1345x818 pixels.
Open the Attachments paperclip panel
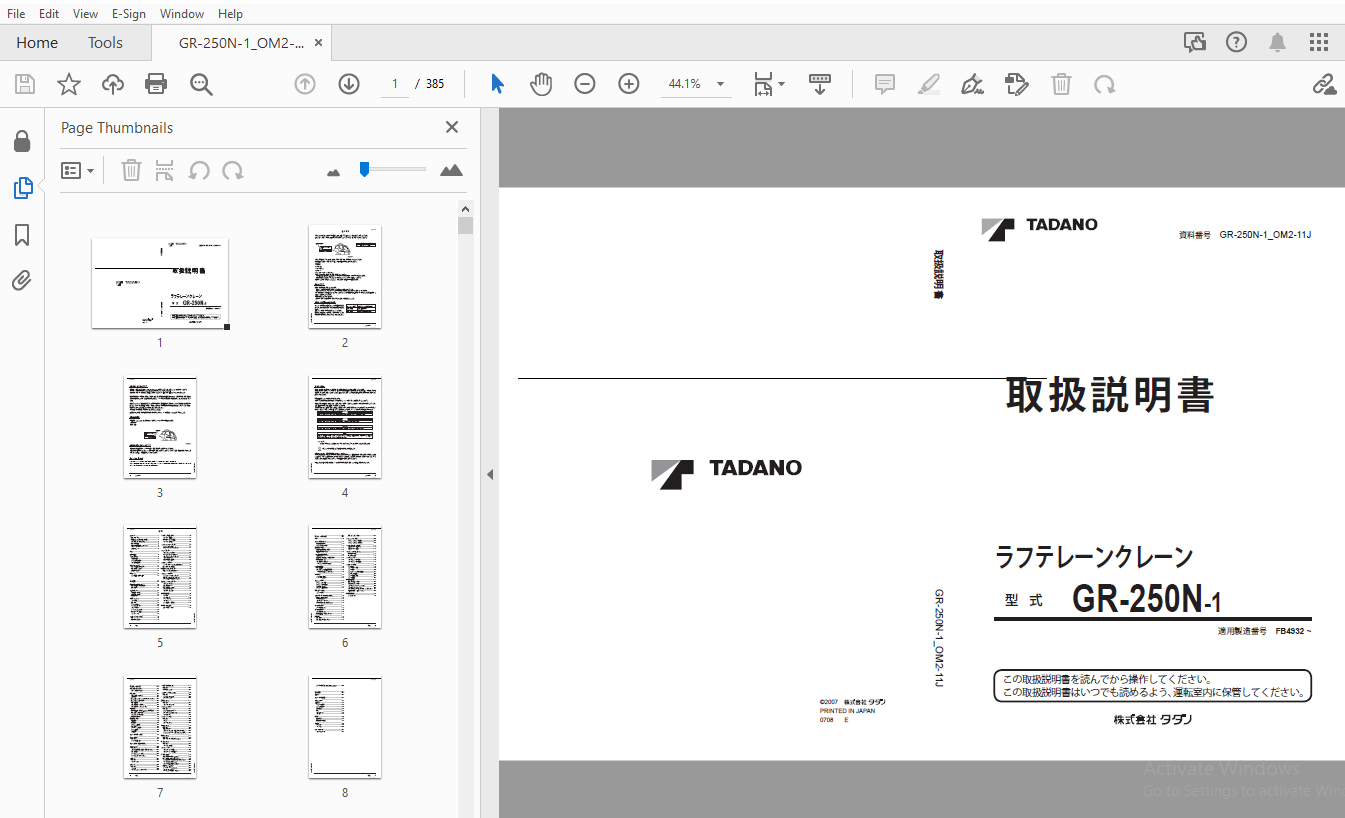point(22,281)
